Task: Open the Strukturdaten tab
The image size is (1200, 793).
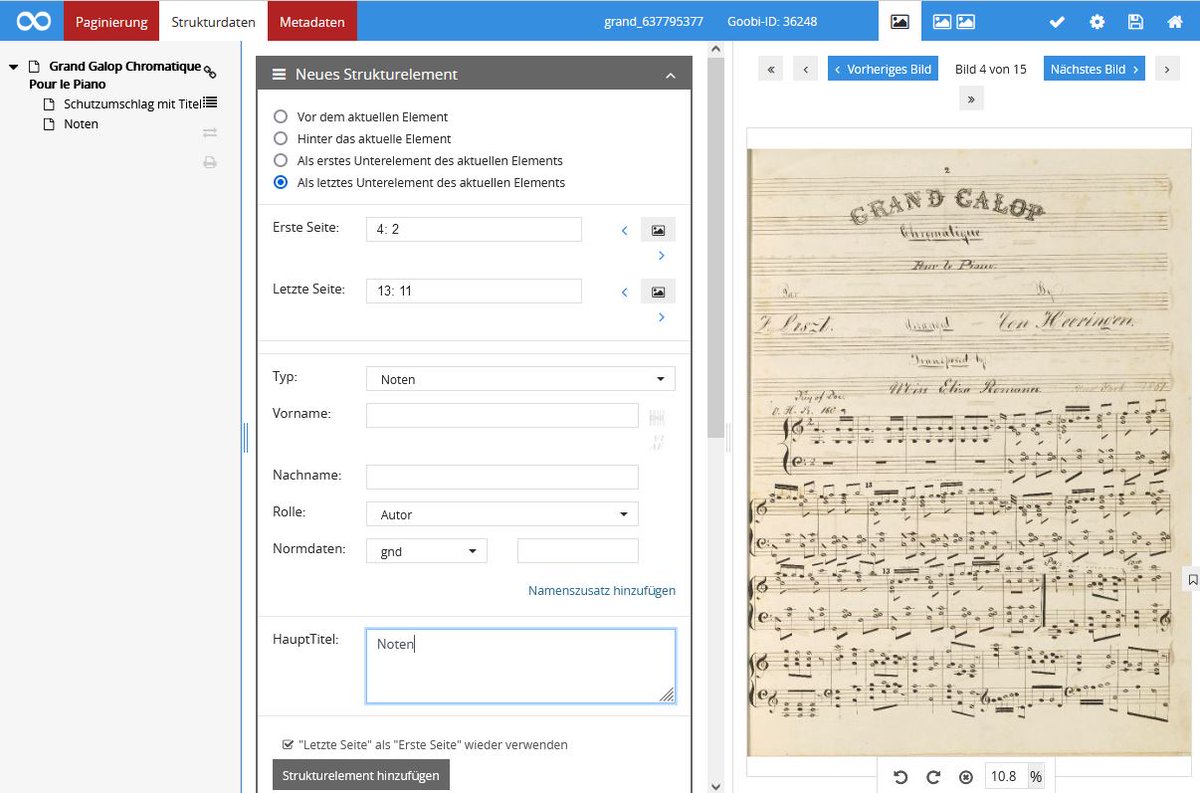Action: coord(213,21)
